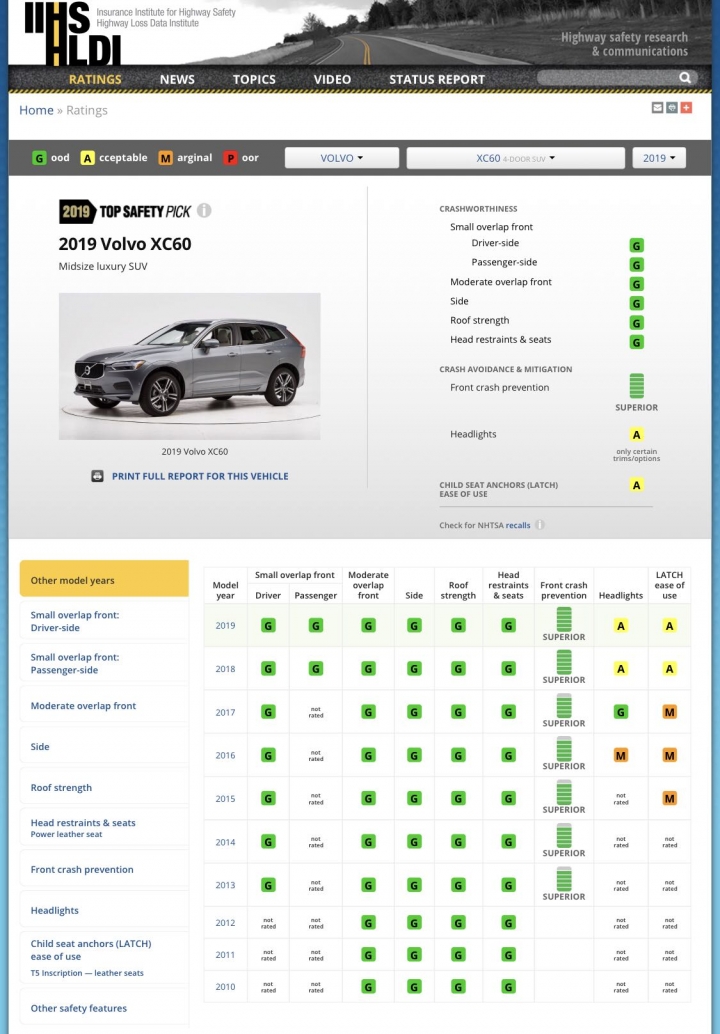Select Side sidebar tab
This screenshot has height=1034, width=720.
click(x=104, y=746)
